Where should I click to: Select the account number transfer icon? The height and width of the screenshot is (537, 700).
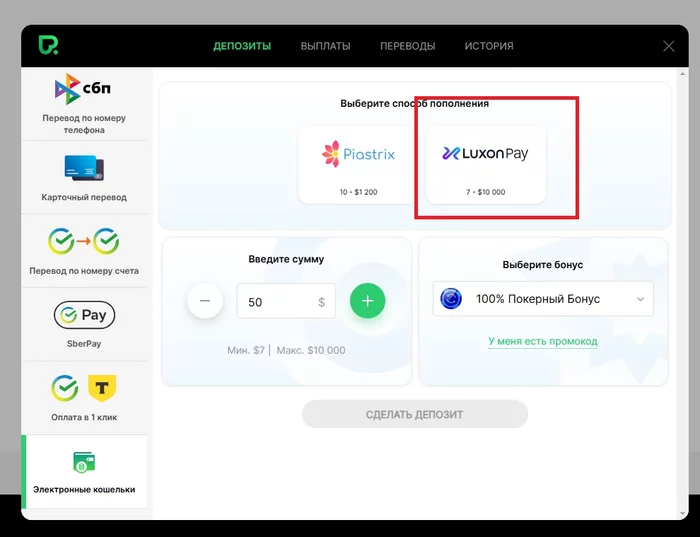[83, 241]
